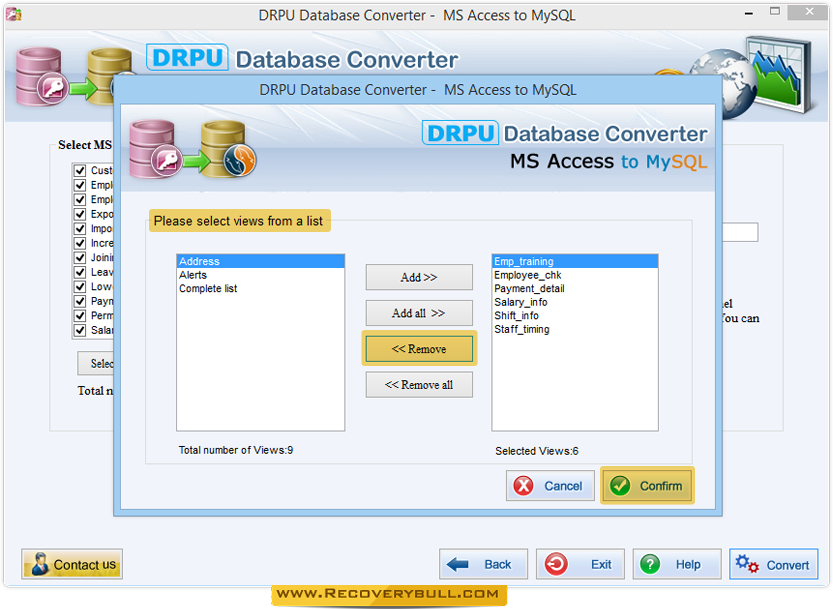
Task: Click the Contact us button
Action: pos(72,564)
